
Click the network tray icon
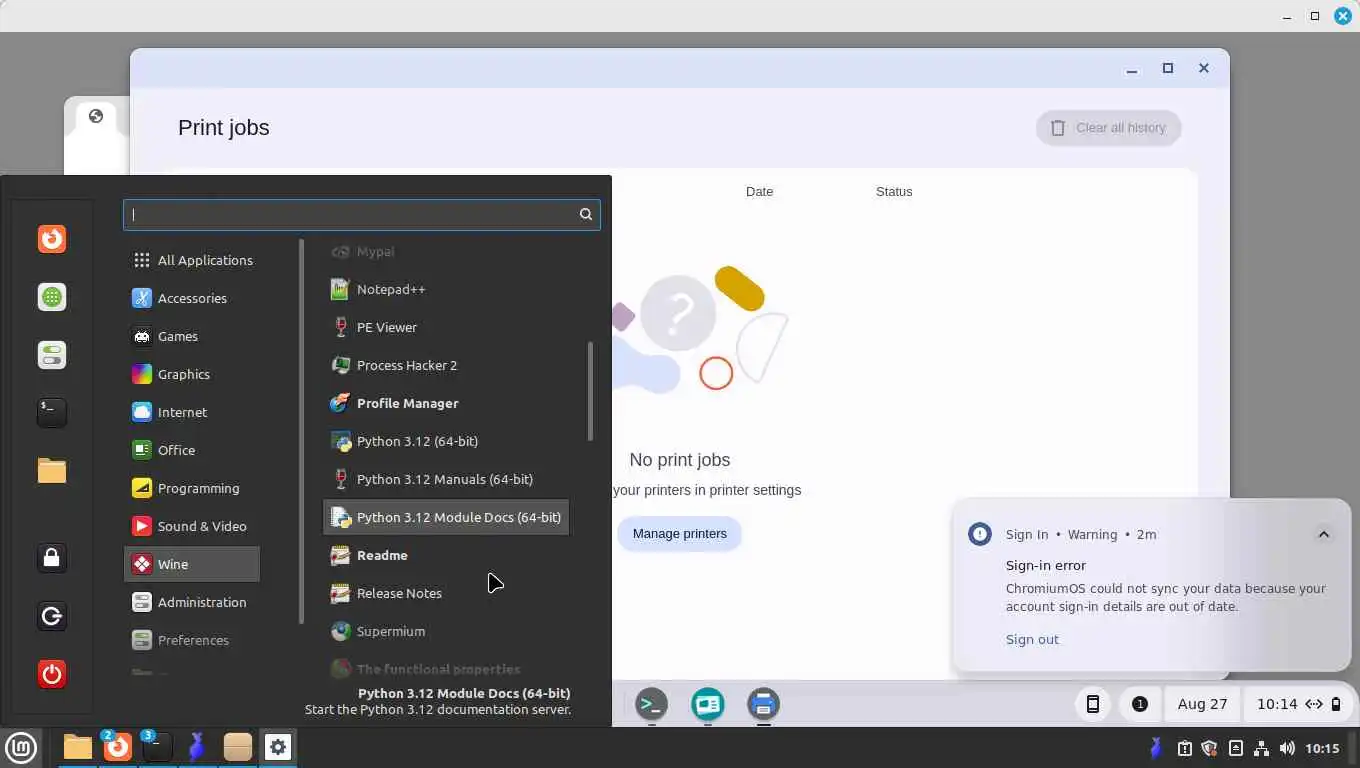click(1261, 748)
